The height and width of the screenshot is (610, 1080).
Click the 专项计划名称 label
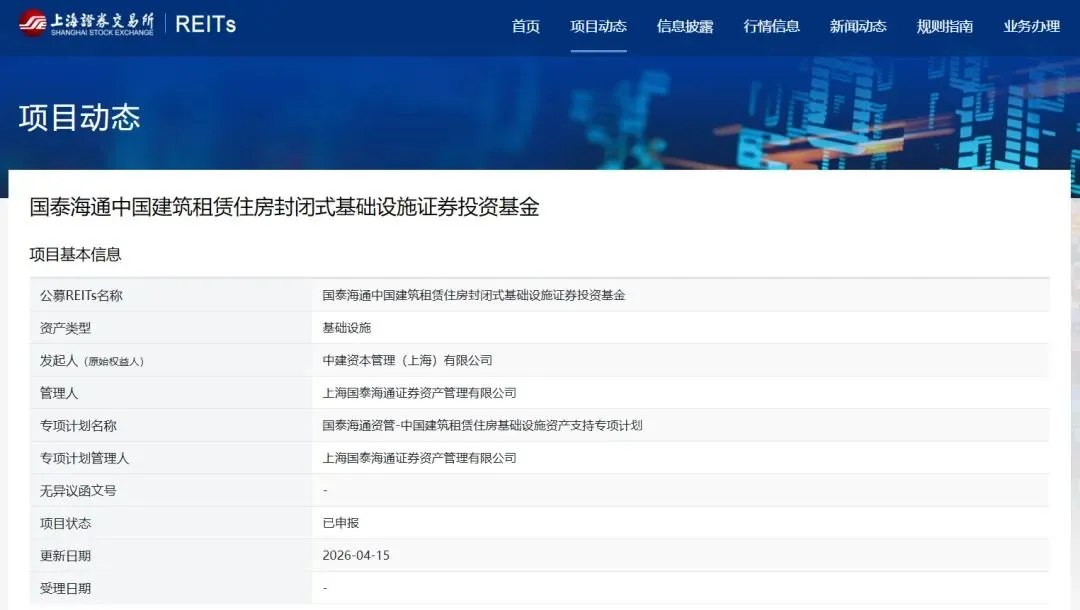(x=78, y=425)
